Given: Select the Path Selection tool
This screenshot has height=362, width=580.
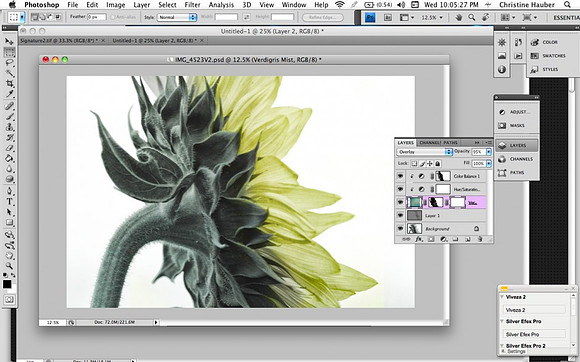Looking at the screenshot, I should tap(9, 213).
